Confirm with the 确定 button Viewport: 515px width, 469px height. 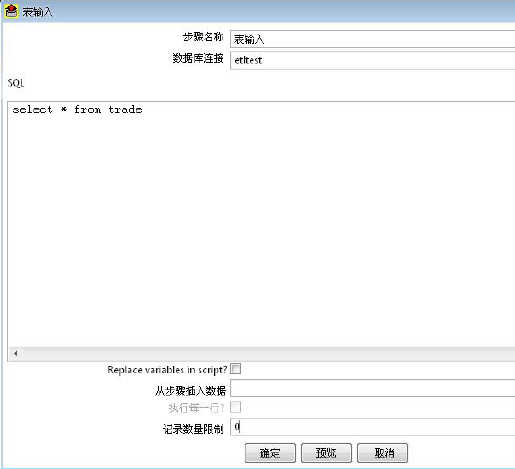click(x=270, y=453)
